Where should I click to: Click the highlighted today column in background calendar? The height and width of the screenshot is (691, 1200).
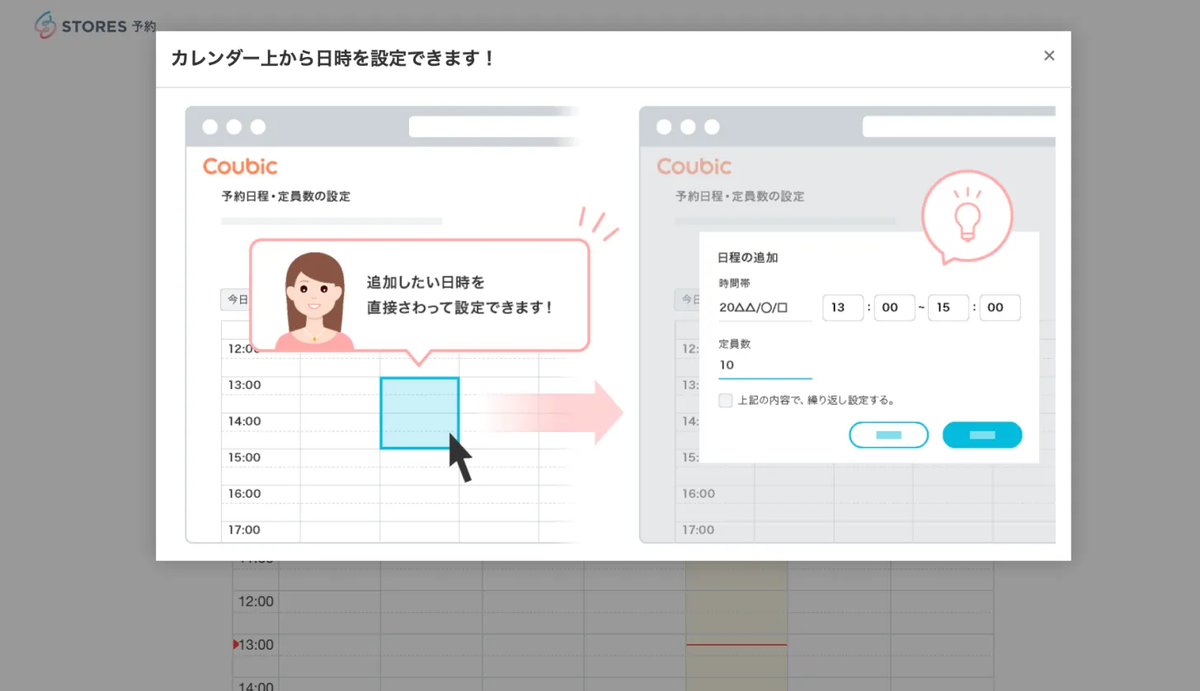point(737,625)
